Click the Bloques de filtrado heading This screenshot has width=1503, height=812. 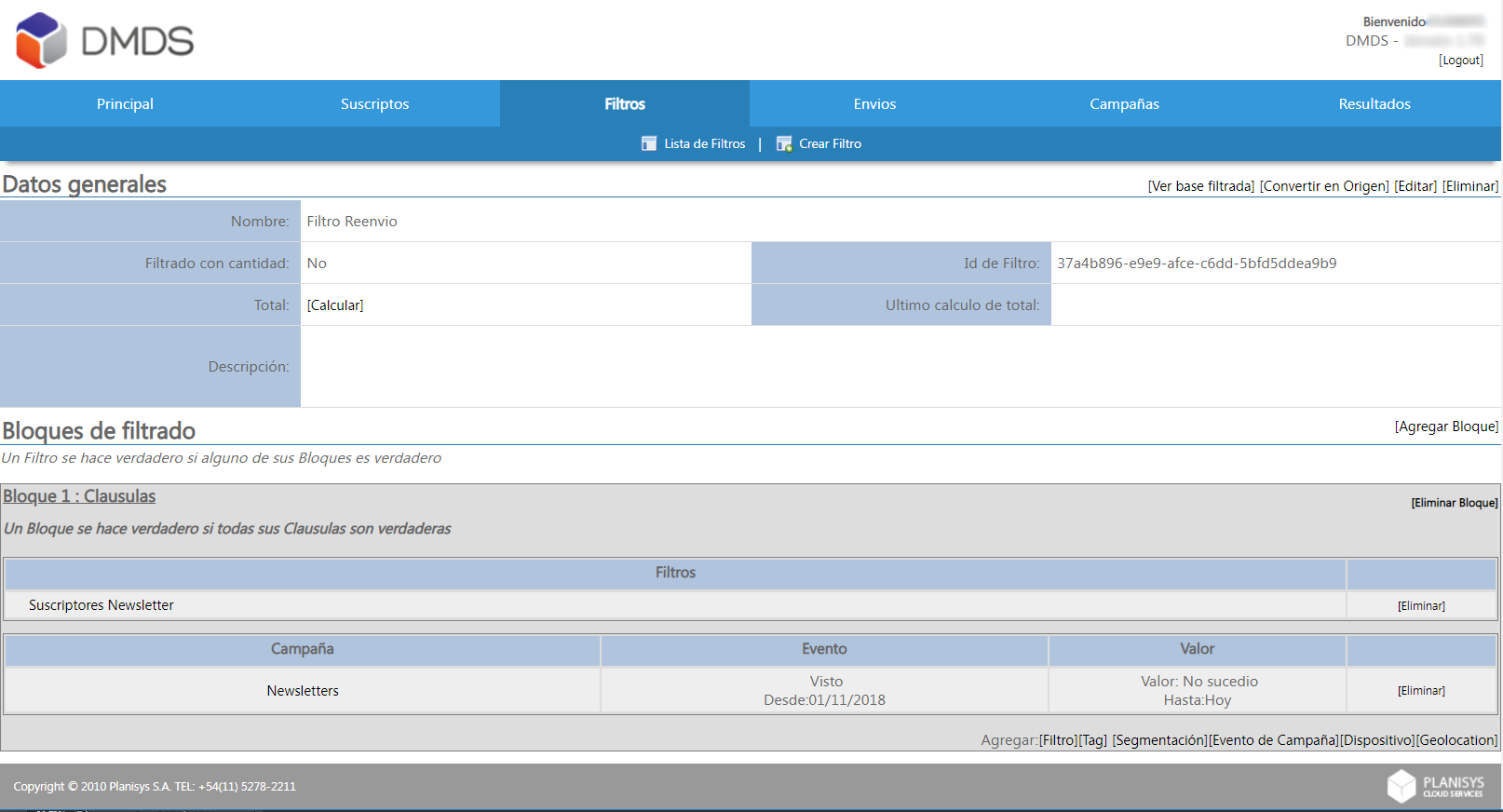(x=99, y=431)
